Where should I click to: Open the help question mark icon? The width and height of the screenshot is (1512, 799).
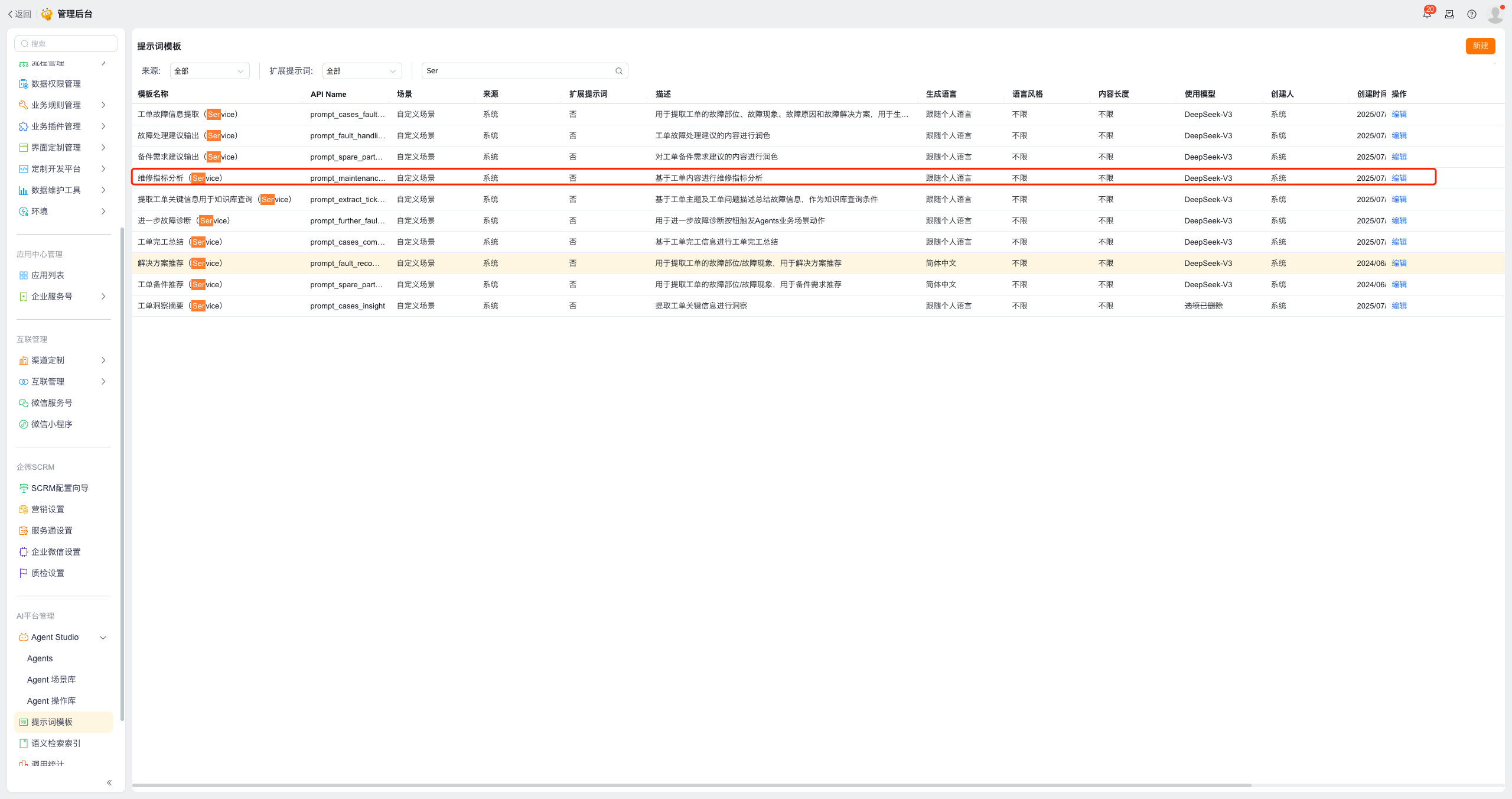1472,14
